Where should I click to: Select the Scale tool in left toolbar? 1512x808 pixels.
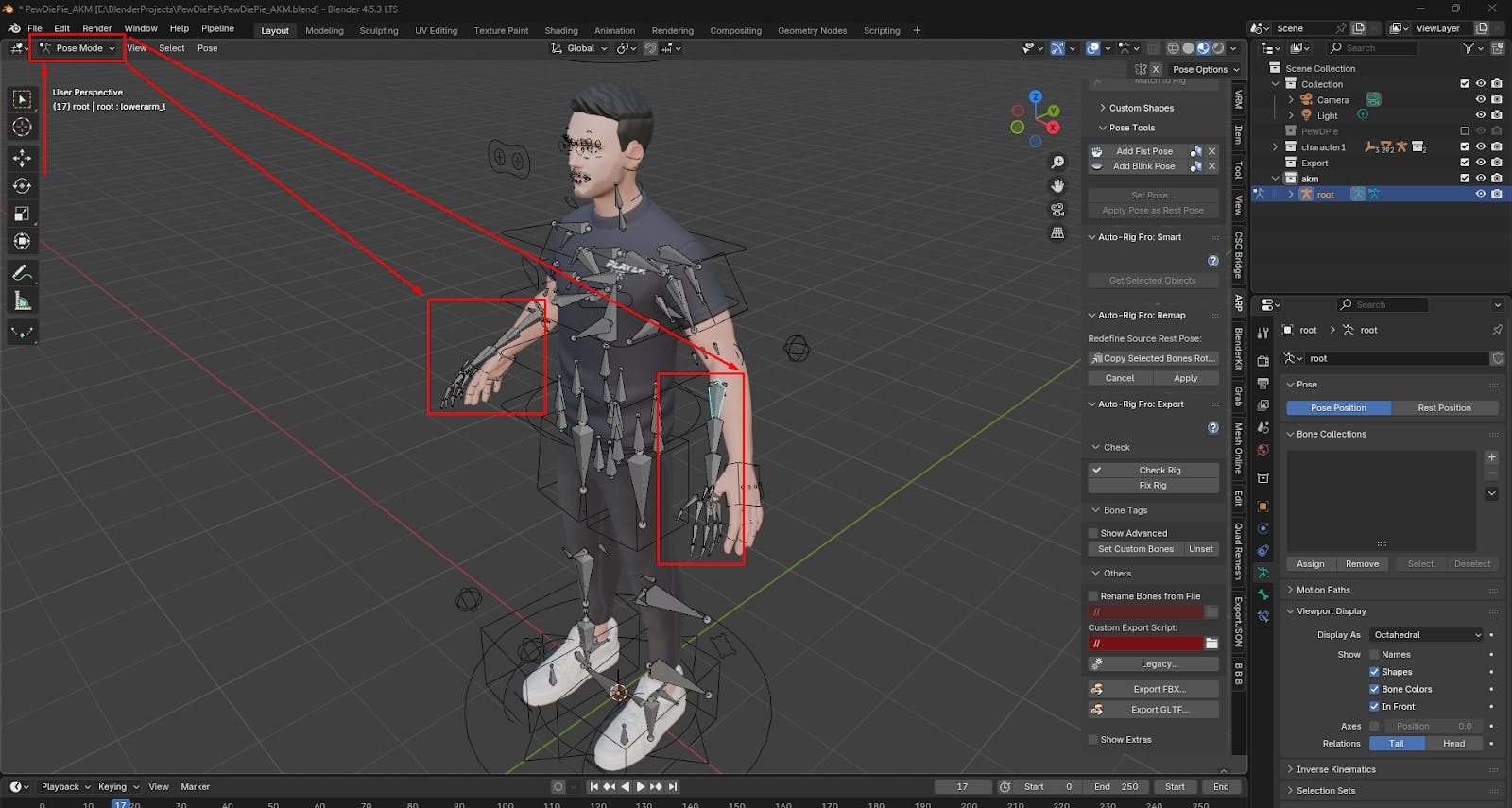click(x=22, y=214)
